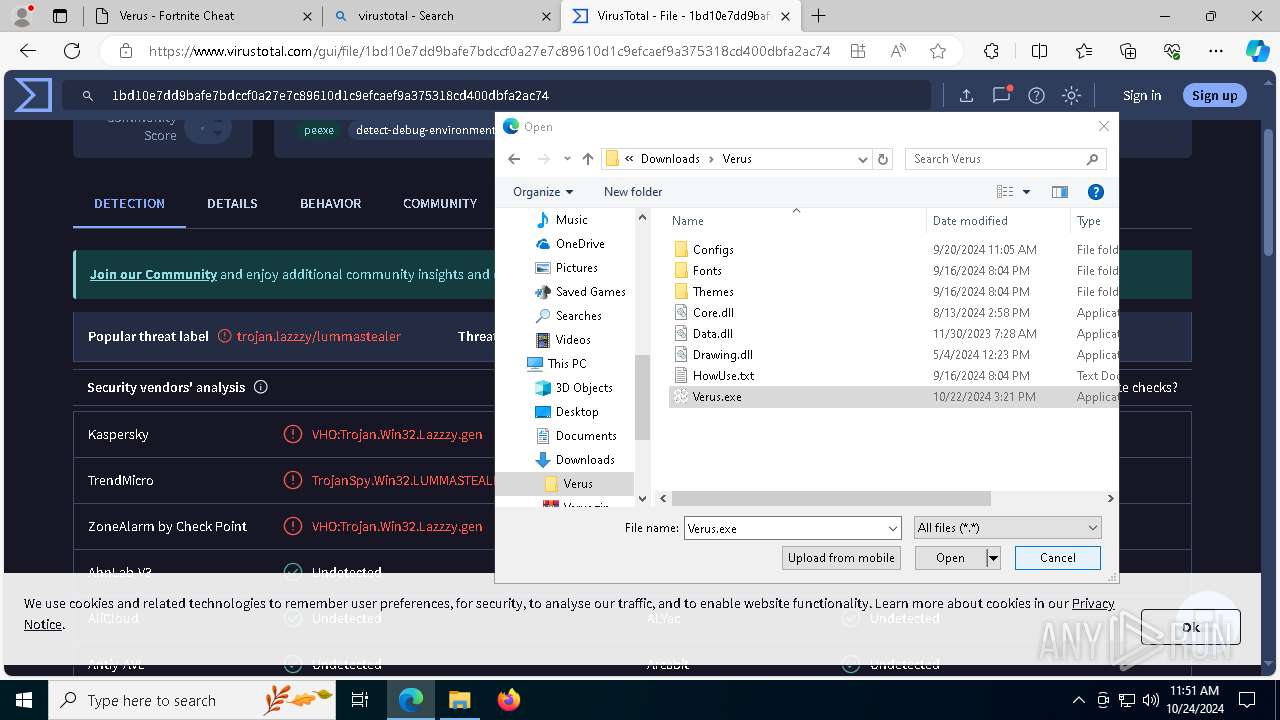The width and height of the screenshot is (1280, 720).
Task: Open the VirusTotal notifications icon
Action: tap(1001, 95)
